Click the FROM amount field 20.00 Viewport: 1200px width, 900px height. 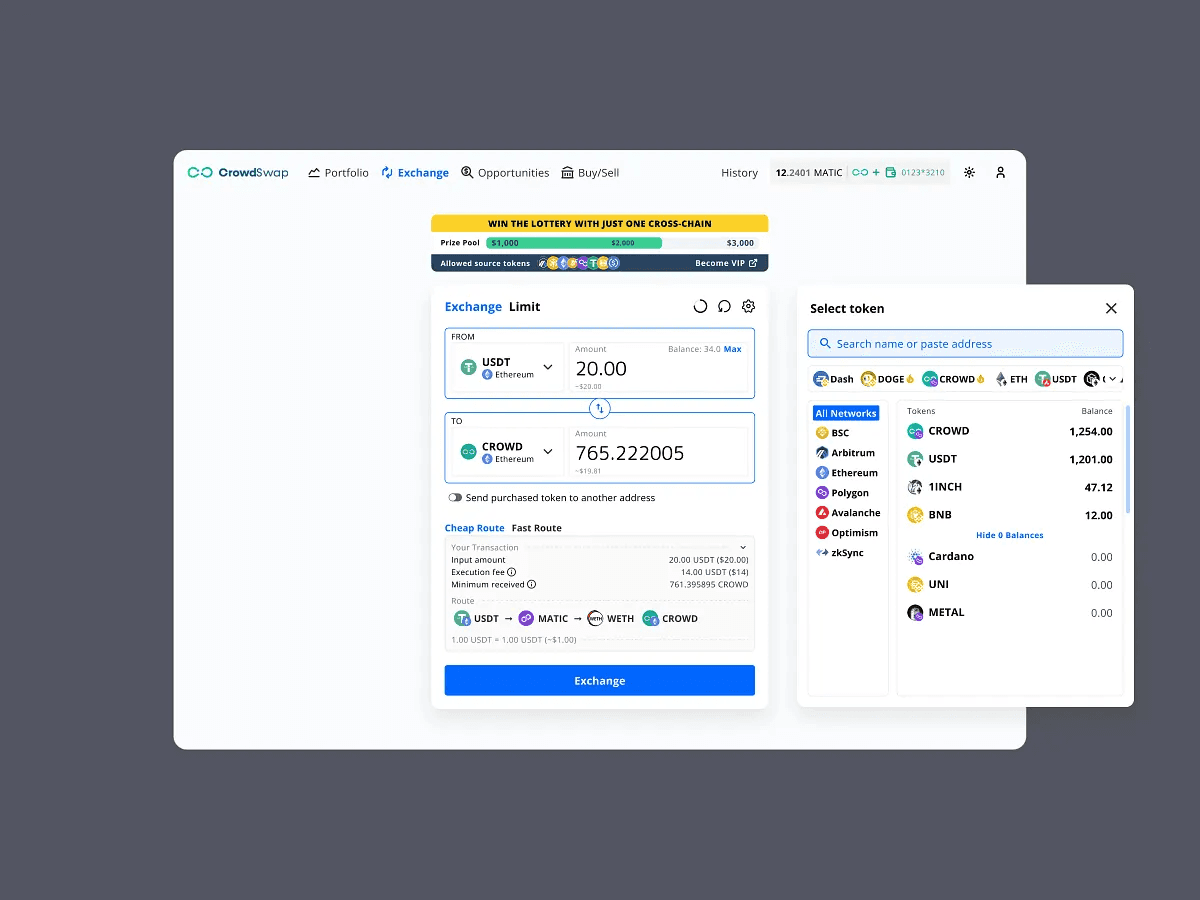(659, 368)
